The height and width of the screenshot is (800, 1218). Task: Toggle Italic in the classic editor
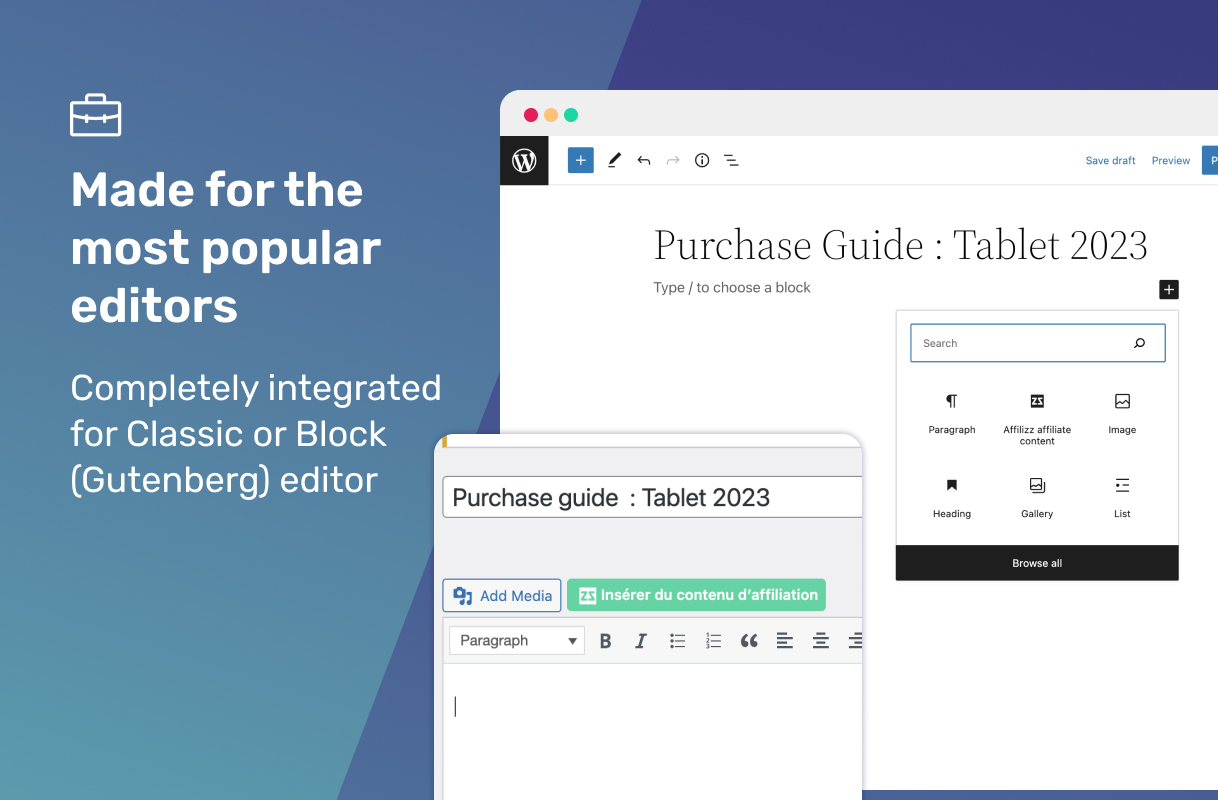pos(641,641)
